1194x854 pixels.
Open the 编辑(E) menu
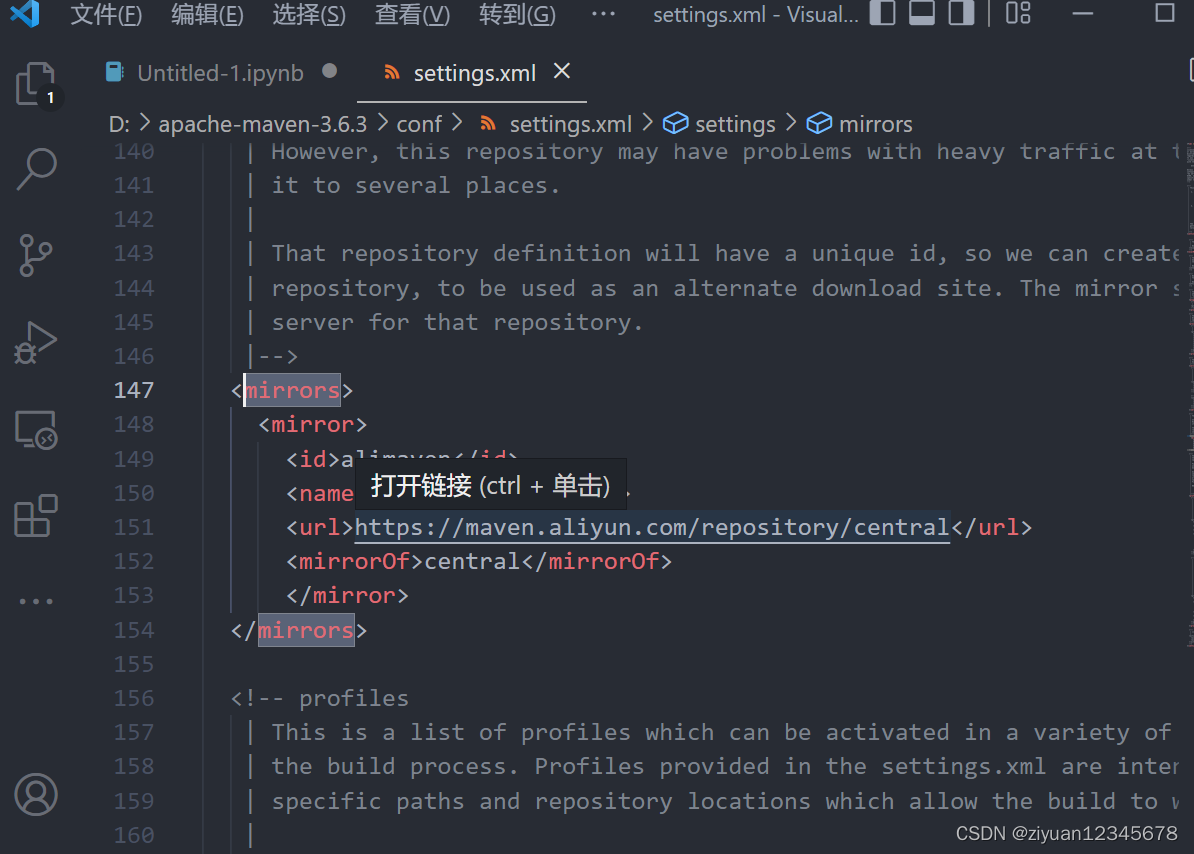tap(207, 14)
